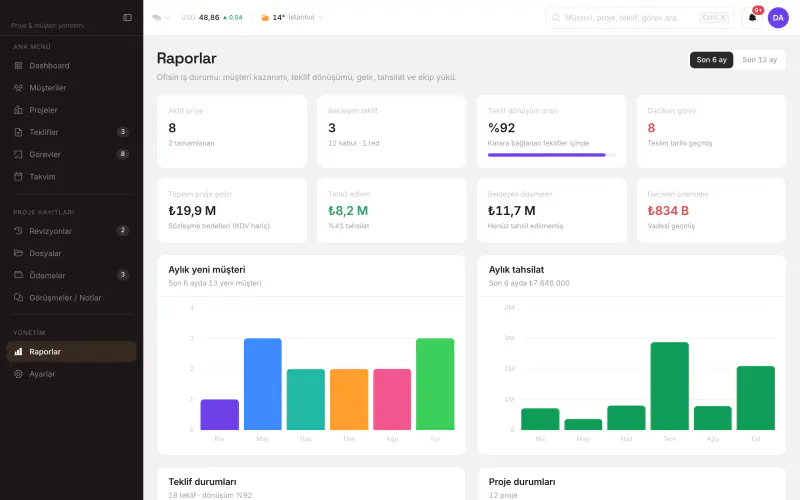Switch to the Son 12 ay range
This screenshot has height=500, width=800.
point(759,60)
